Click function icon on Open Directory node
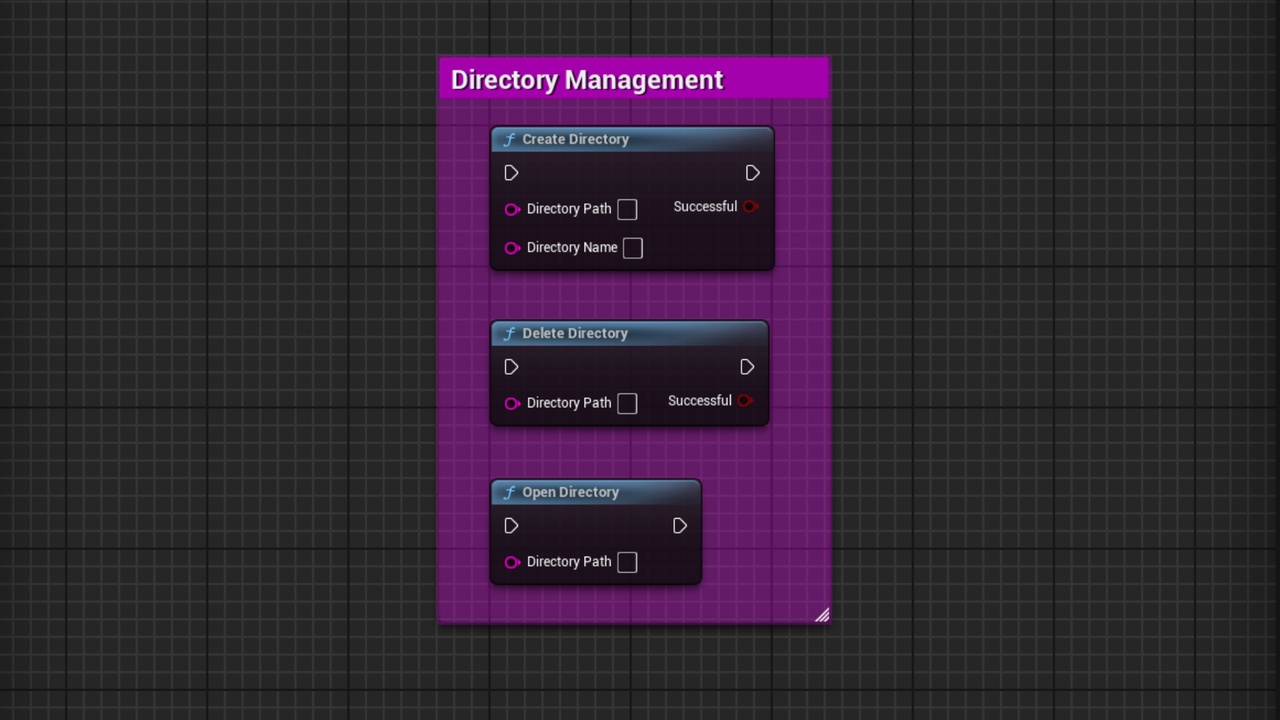 509,493
